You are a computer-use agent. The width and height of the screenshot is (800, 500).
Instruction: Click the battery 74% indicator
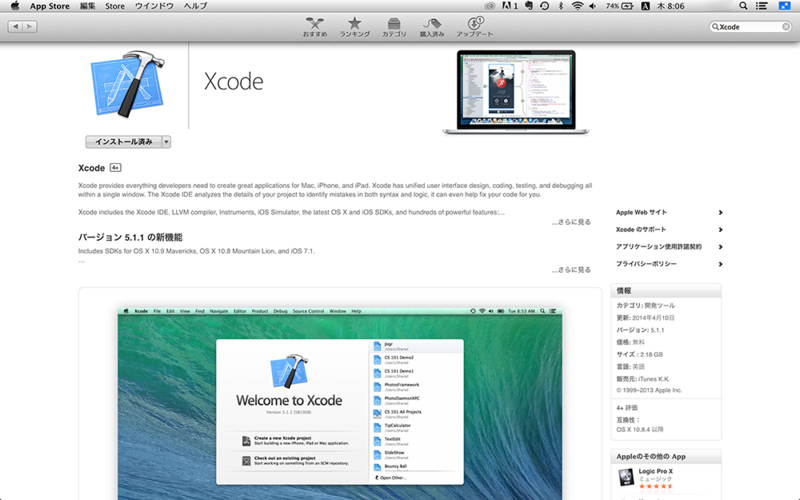[x=619, y=6]
